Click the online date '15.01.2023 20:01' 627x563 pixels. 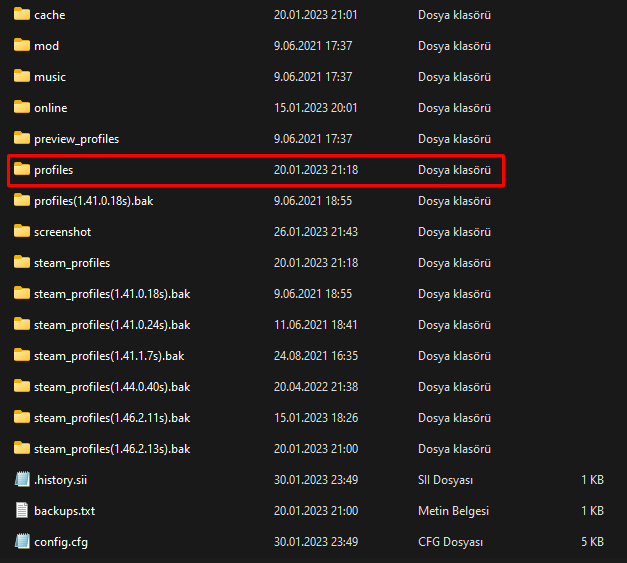(315, 108)
